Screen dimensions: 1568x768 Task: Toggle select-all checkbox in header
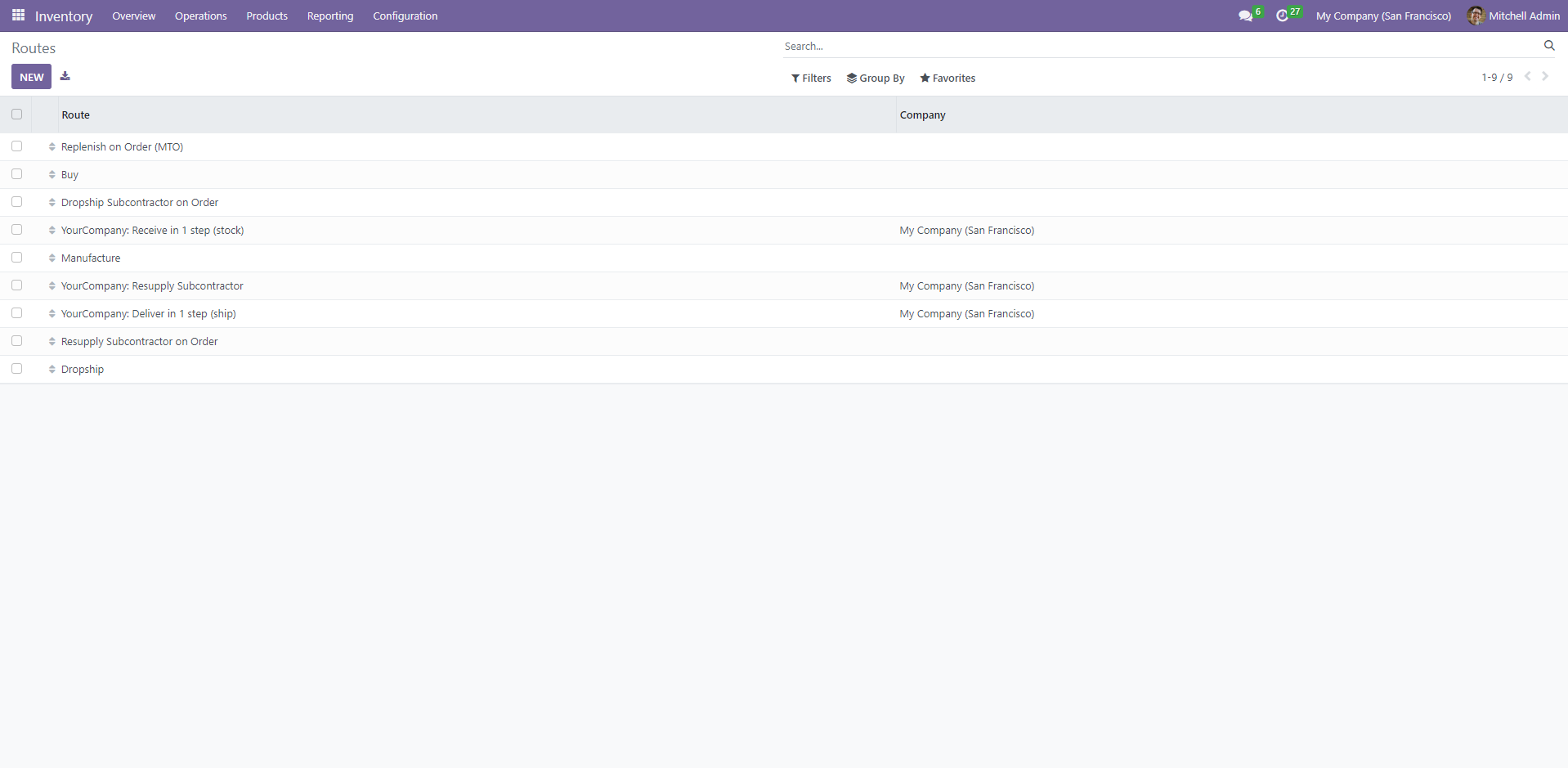tap(16, 115)
